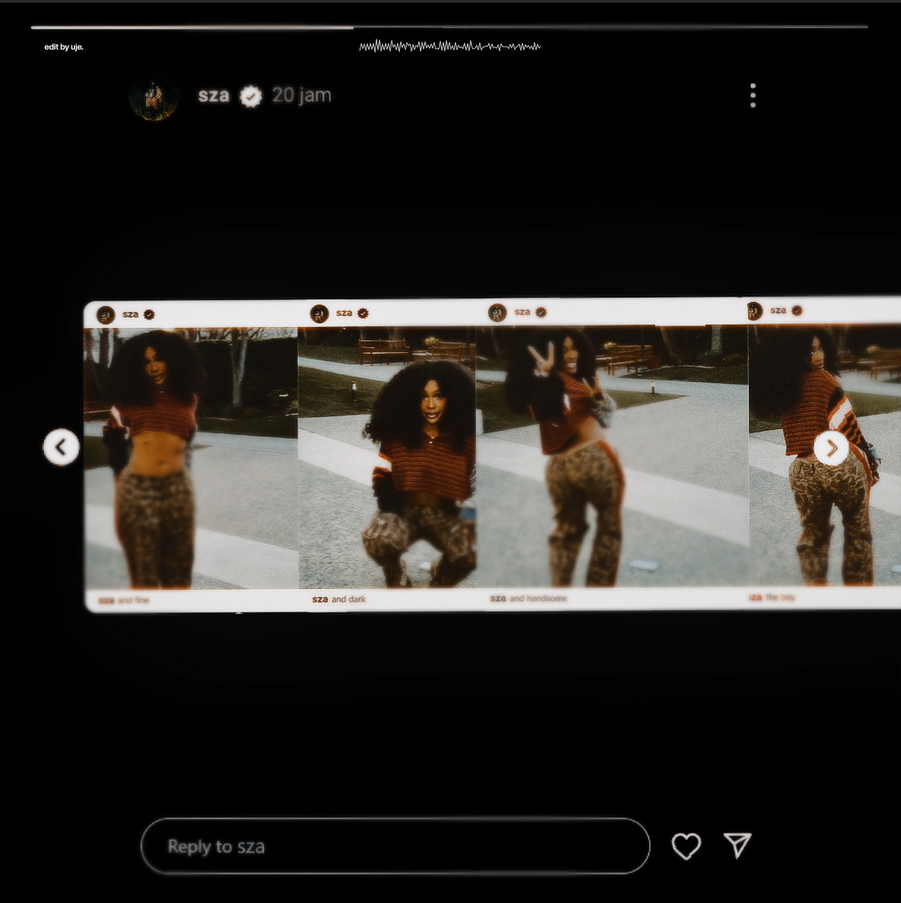Click the verified badge beside sza in the story header

tap(251, 96)
